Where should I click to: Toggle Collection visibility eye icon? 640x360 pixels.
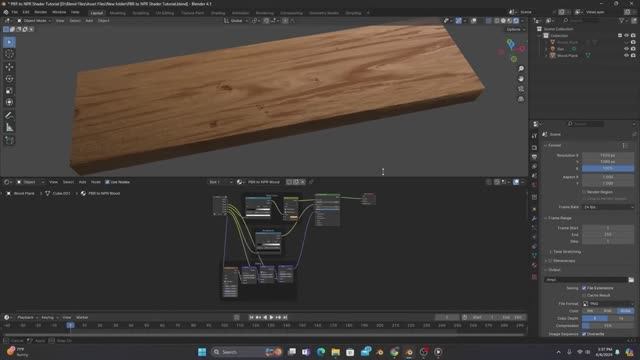point(626,36)
